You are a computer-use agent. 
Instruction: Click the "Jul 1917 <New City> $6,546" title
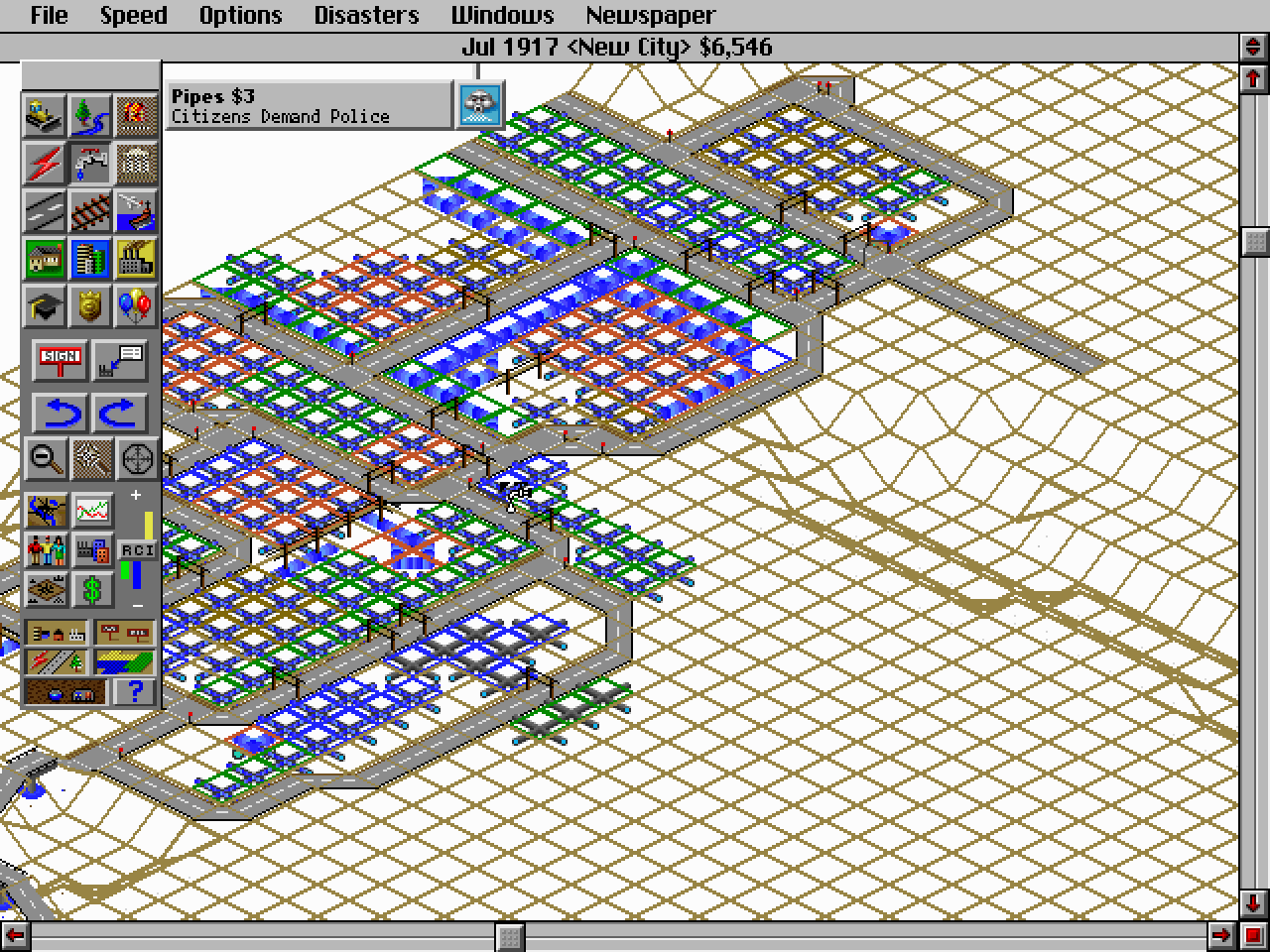pyautogui.click(x=617, y=47)
